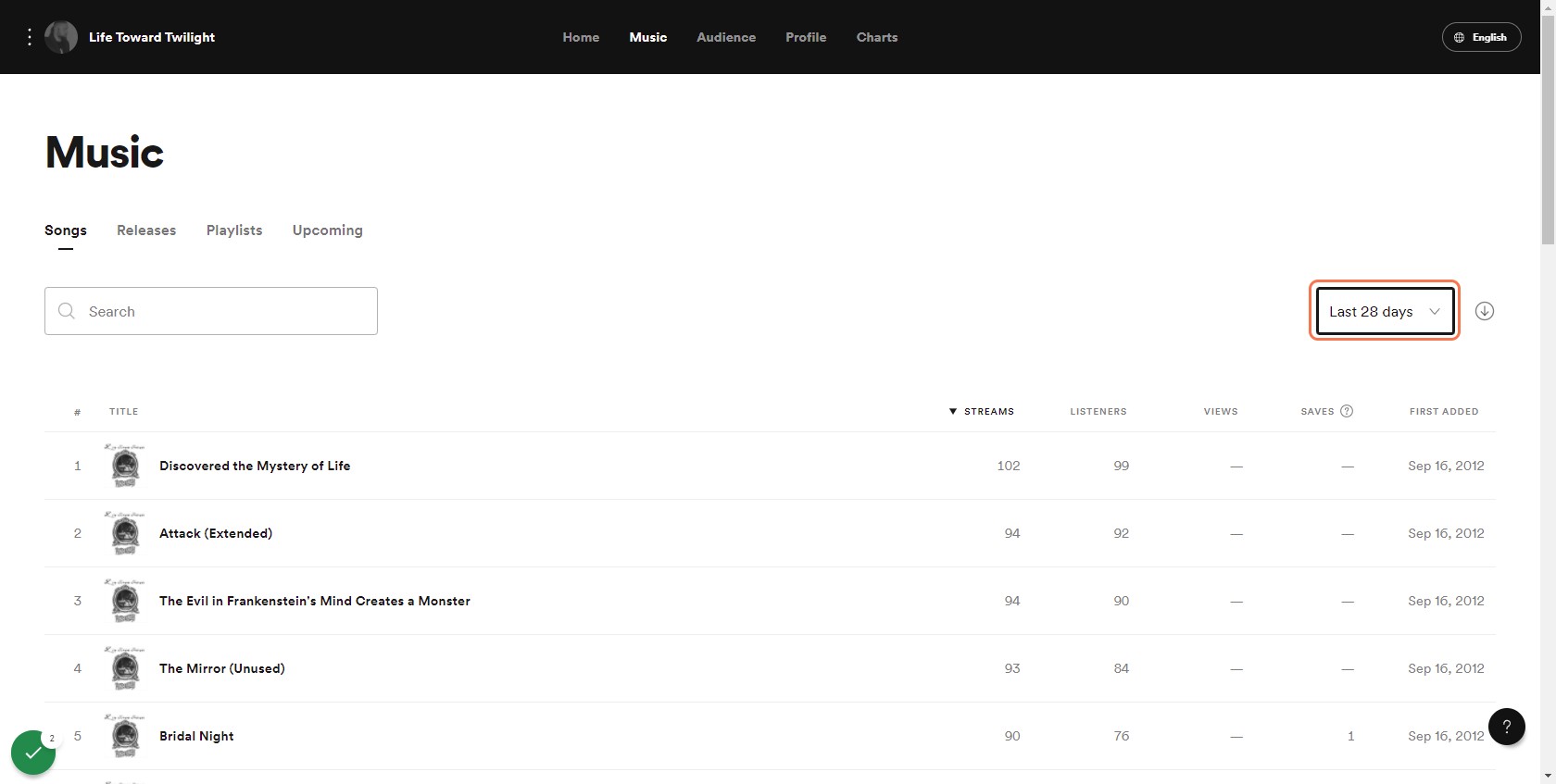Viewport: 1556px width, 784px height.
Task: Open the Profile nav item
Action: click(x=806, y=37)
